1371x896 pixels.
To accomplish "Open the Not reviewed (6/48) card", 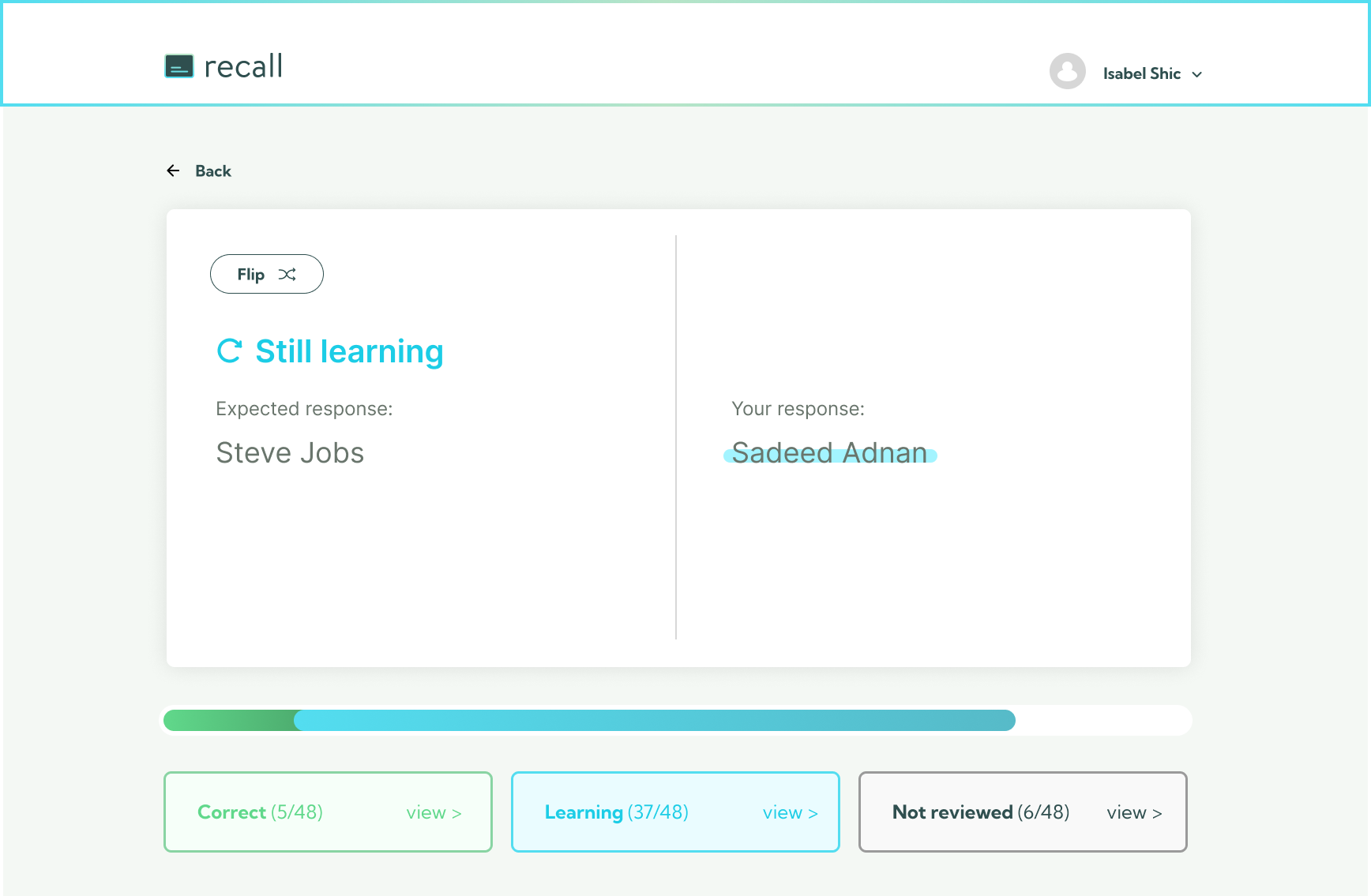I will (x=1023, y=812).
